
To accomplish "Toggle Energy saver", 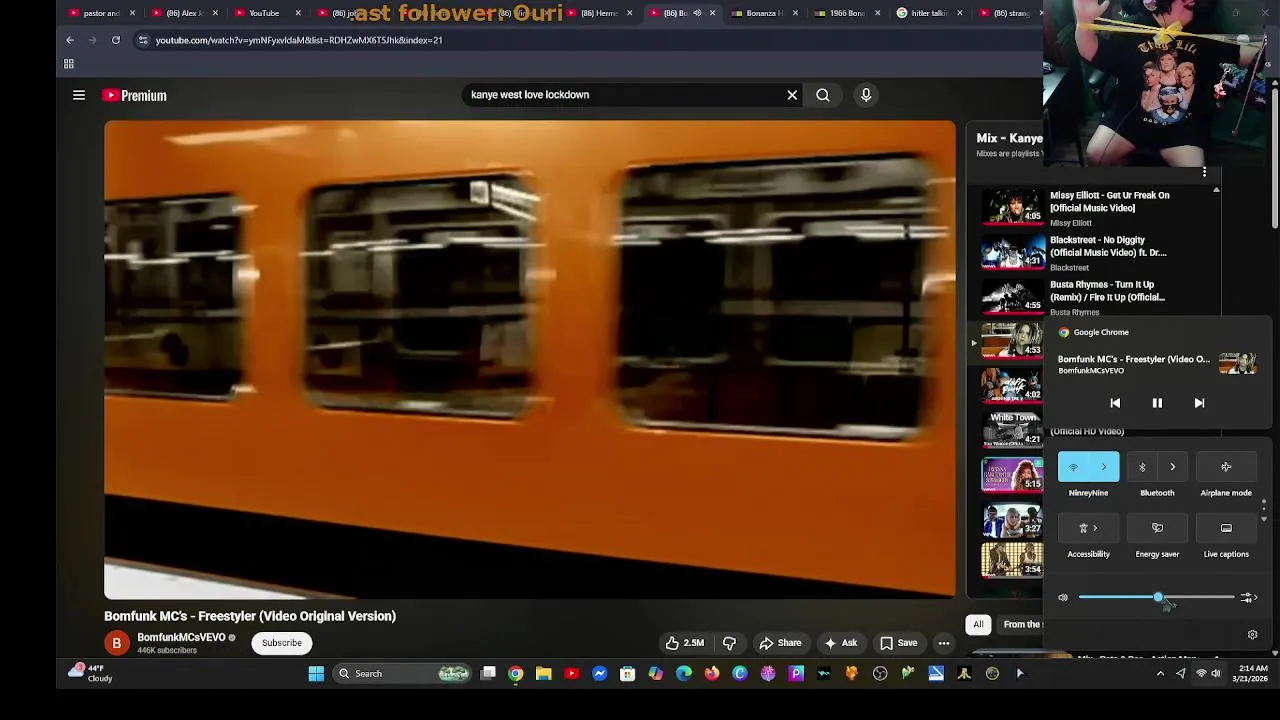I will click(x=1157, y=528).
